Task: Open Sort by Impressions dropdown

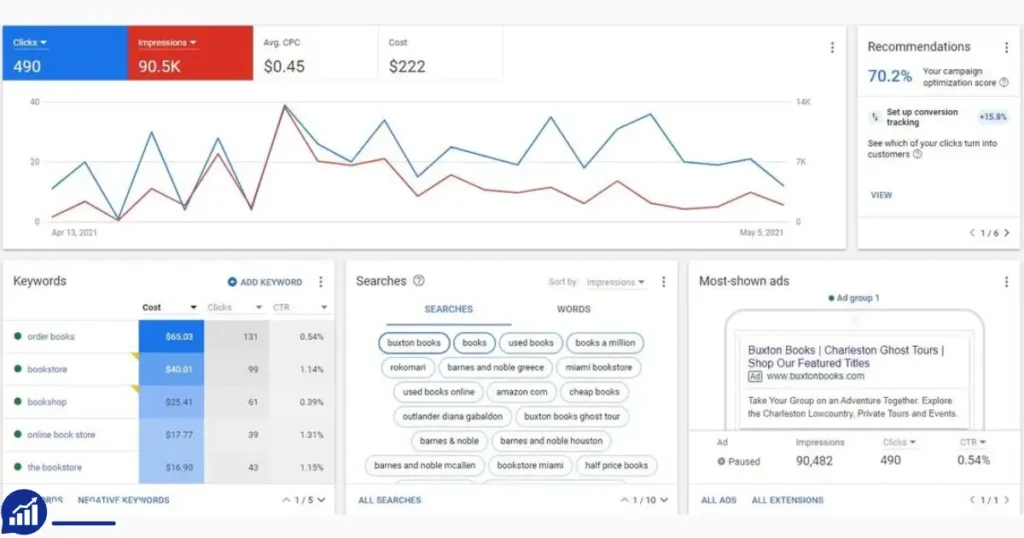Action: point(615,282)
